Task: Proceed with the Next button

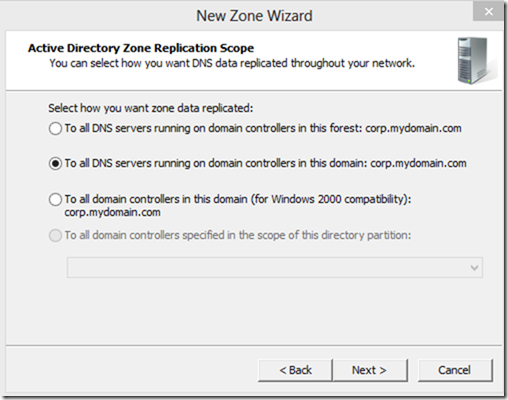Action: pyautogui.click(x=370, y=370)
